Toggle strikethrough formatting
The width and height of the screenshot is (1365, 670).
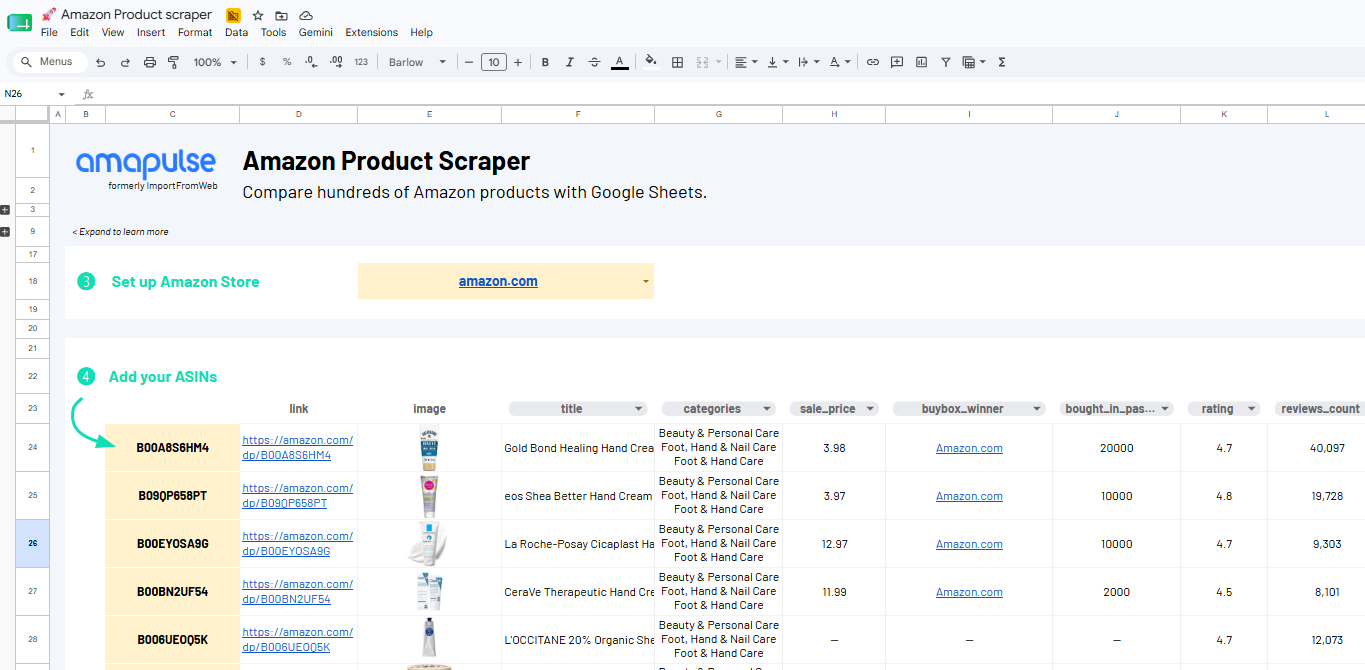[595, 62]
